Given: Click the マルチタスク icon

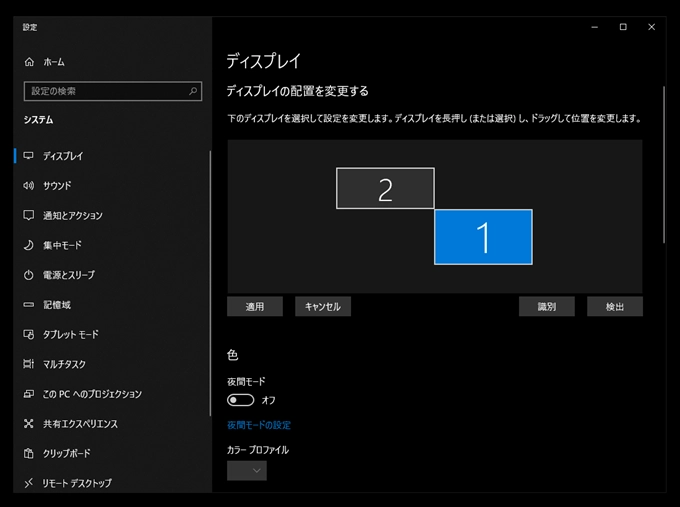Looking at the screenshot, I should [x=29, y=364].
